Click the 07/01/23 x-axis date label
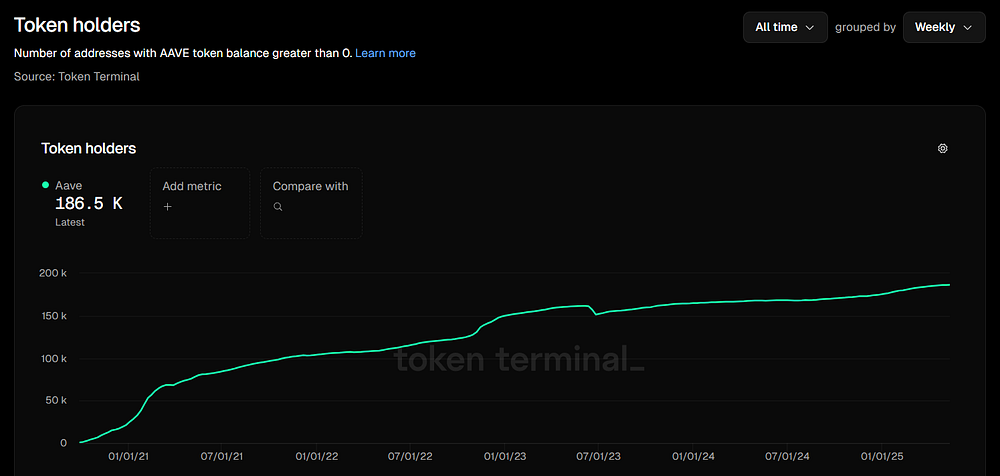 [598, 457]
